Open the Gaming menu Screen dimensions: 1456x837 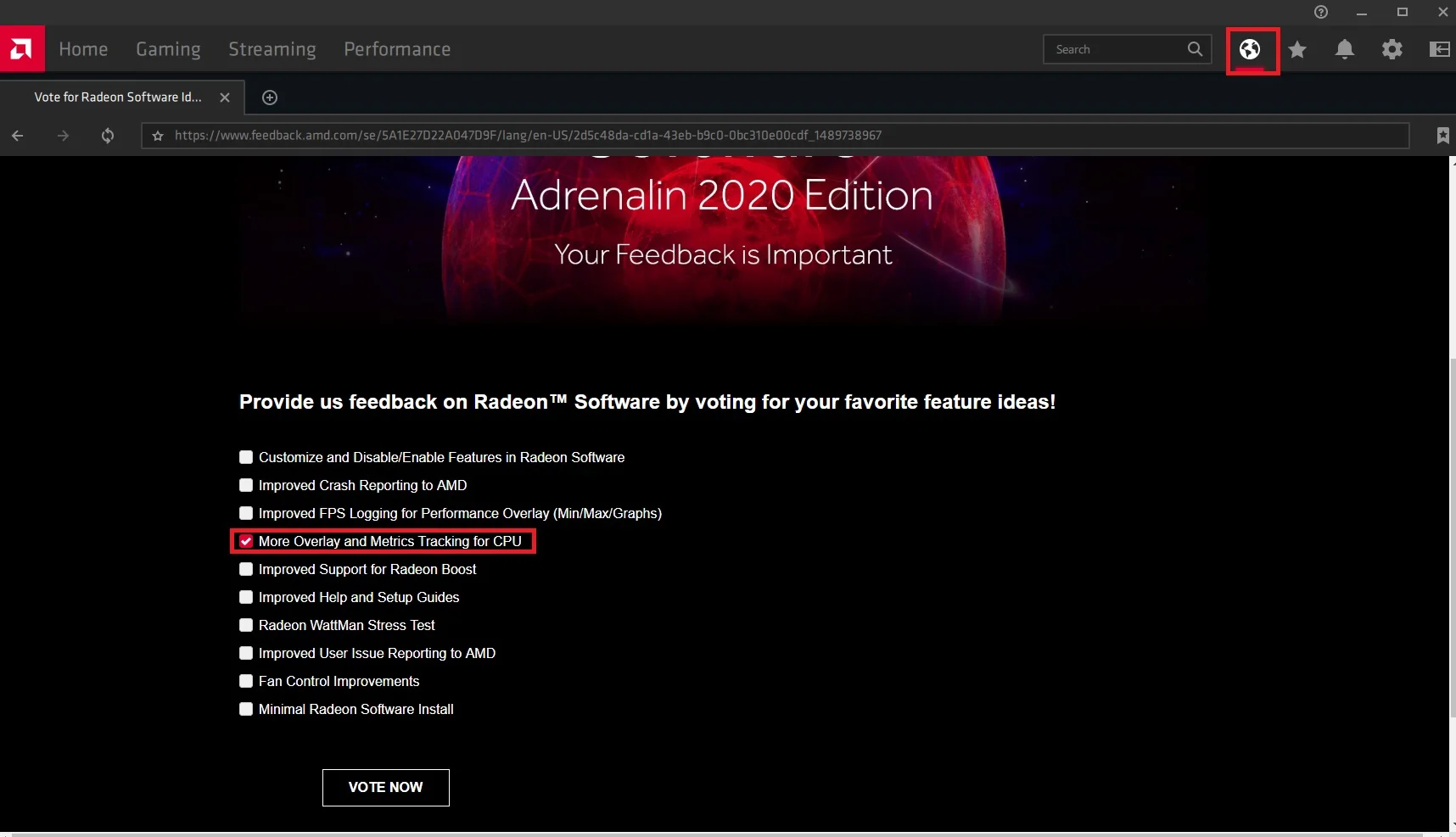pos(168,49)
